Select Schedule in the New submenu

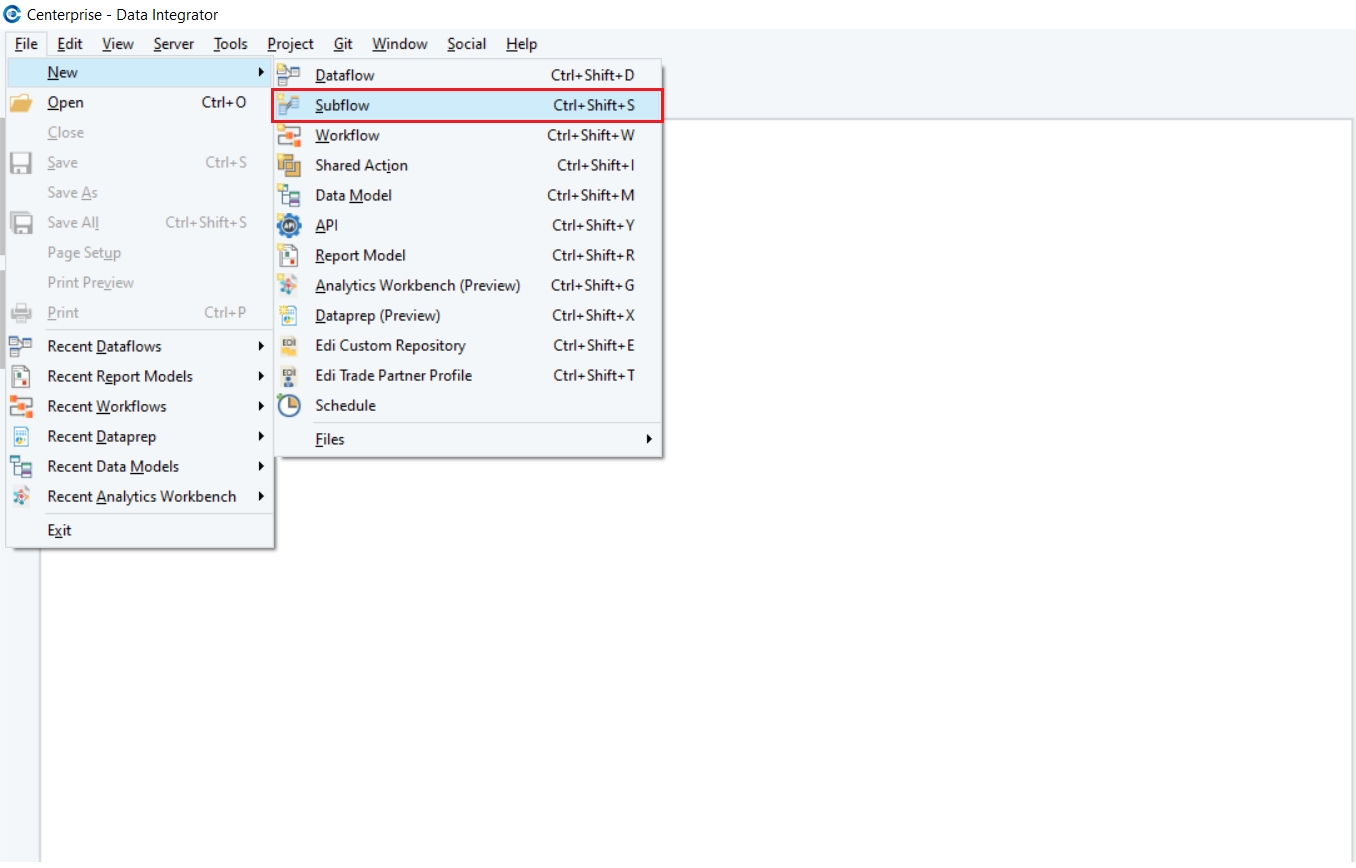coord(467,405)
